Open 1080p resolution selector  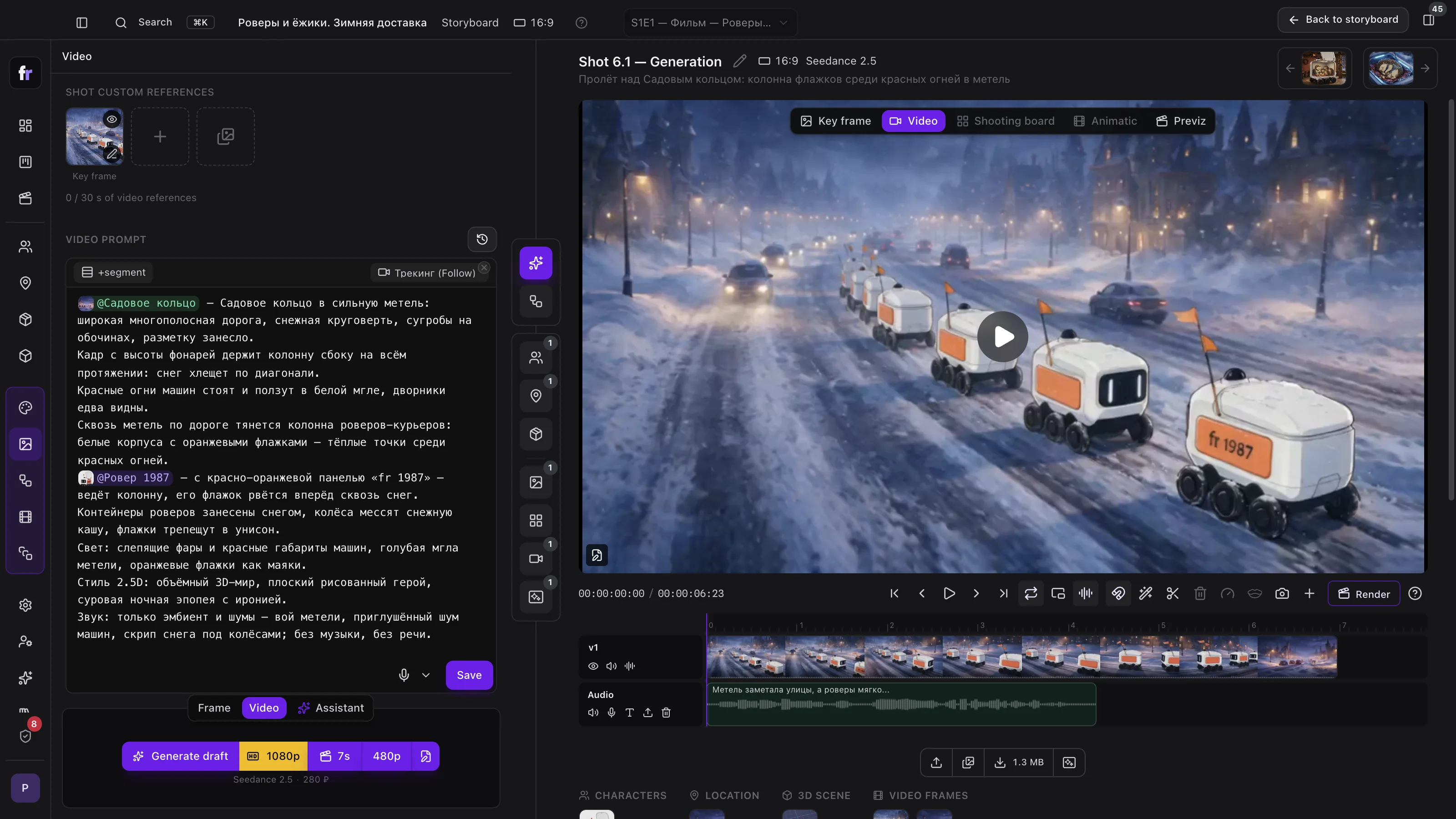273,756
